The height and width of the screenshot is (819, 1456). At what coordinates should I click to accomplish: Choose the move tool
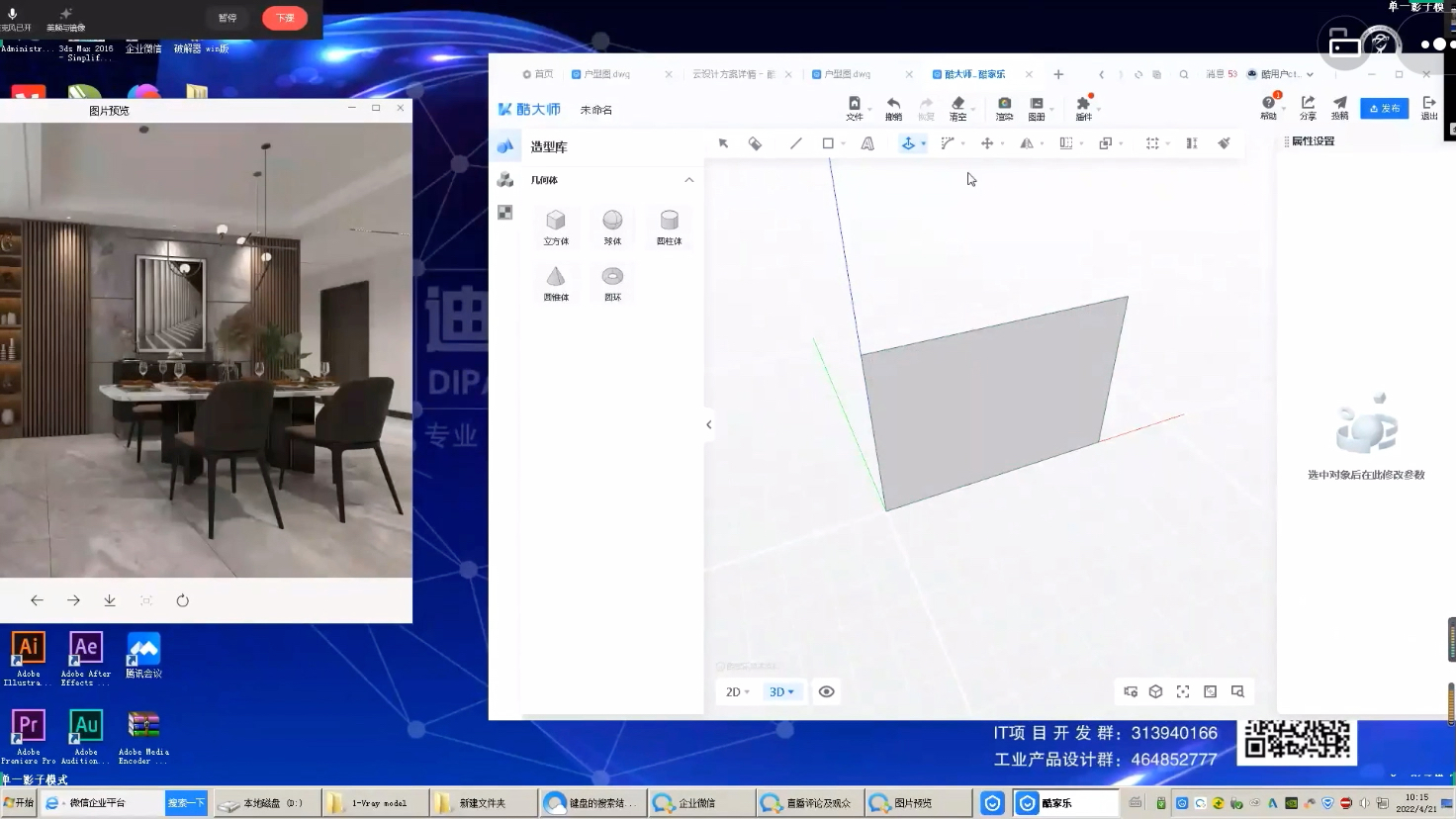pyautogui.click(x=986, y=143)
